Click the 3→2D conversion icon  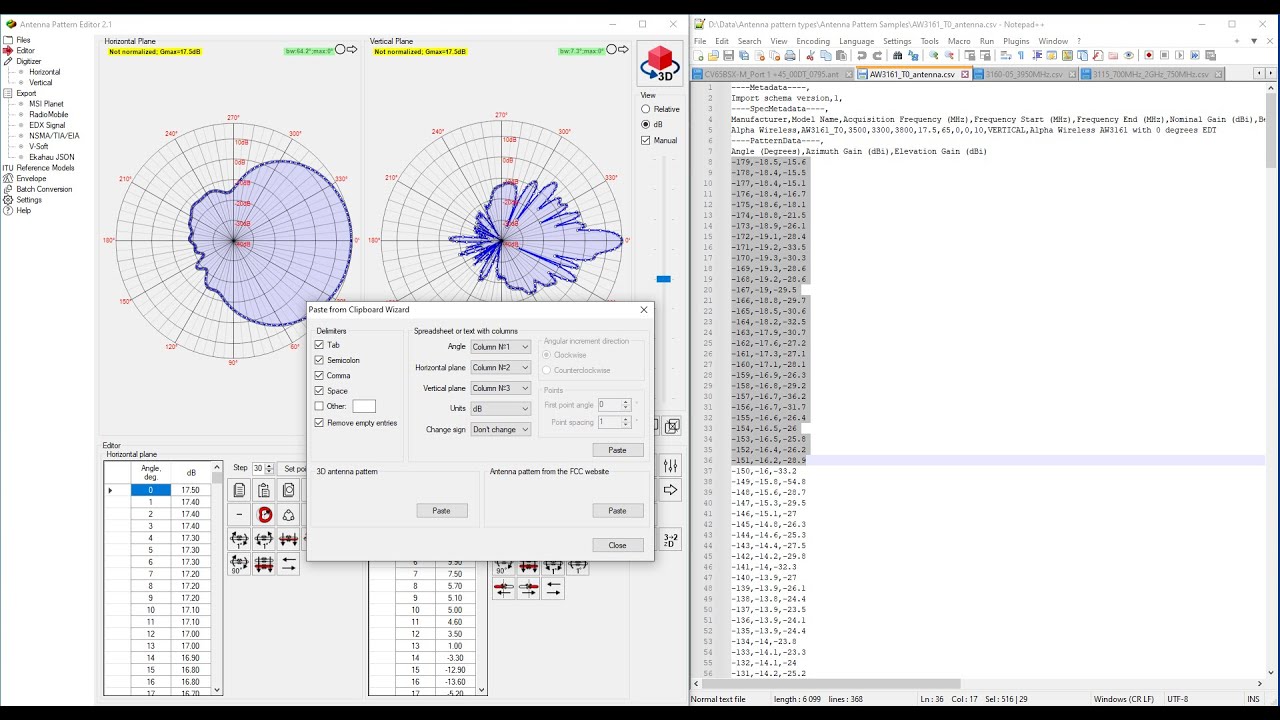pos(670,540)
